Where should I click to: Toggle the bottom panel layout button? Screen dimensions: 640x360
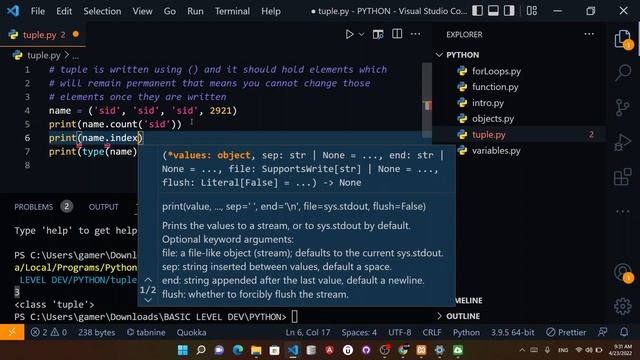493,11
